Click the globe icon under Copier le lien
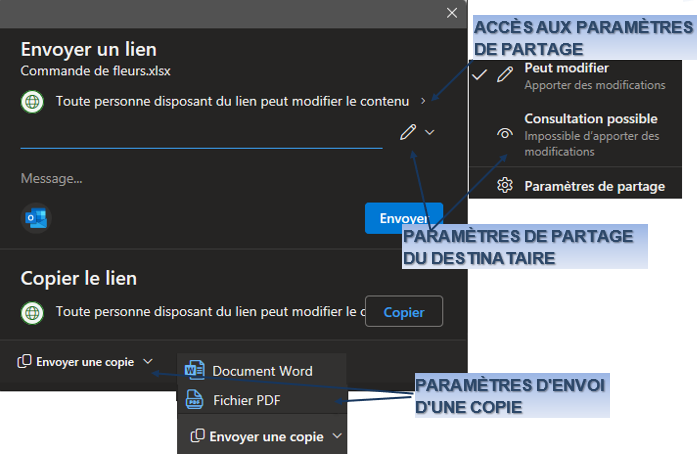This screenshot has height=455, width=697. pos(33,312)
